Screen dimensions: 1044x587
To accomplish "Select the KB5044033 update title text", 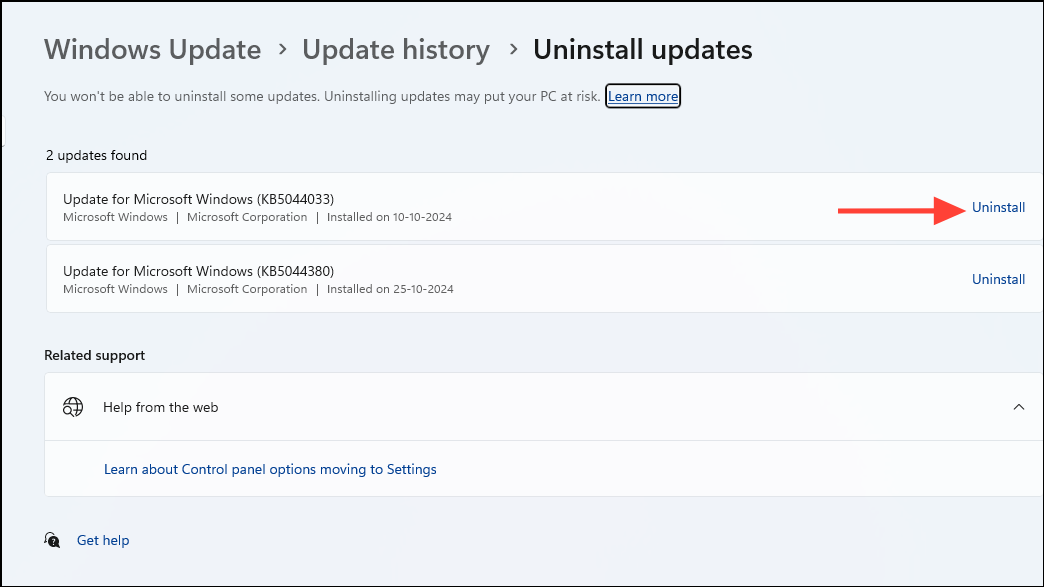I will (x=198, y=199).
